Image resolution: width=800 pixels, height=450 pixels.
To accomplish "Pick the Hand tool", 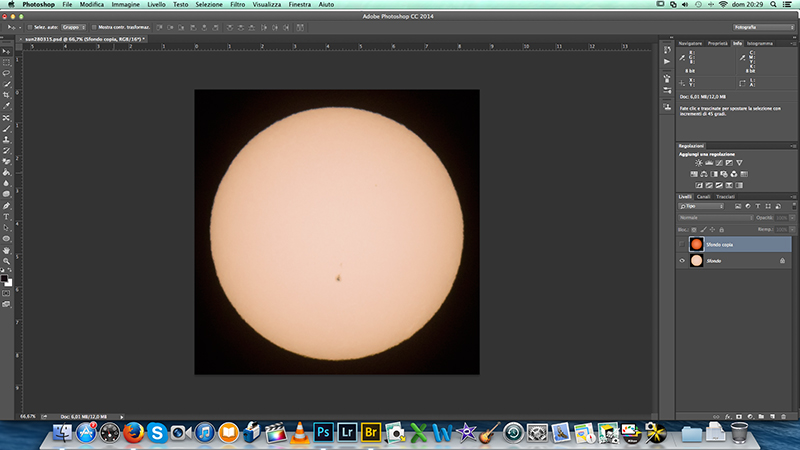I will [x=6, y=250].
